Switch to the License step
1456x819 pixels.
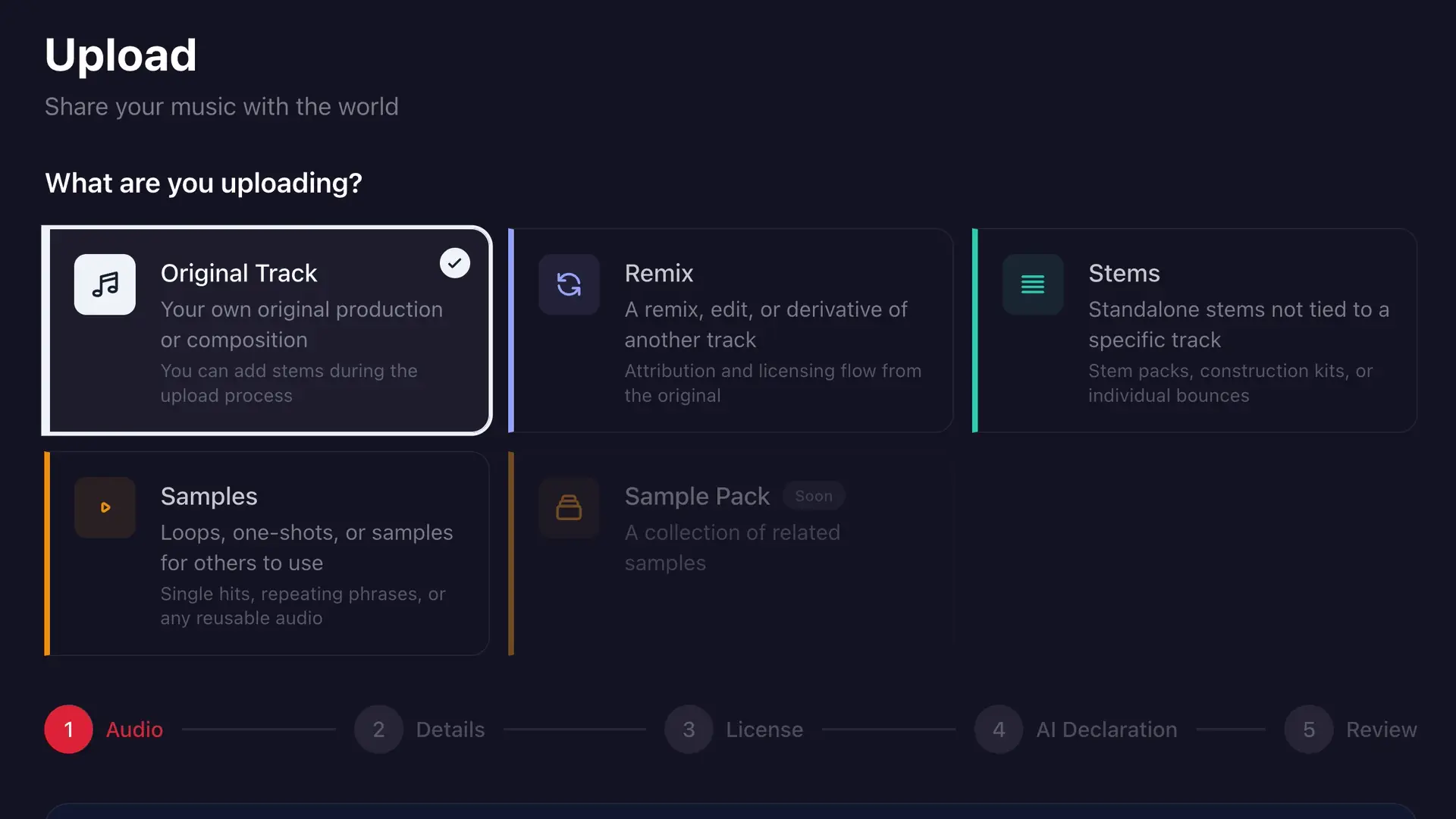(764, 729)
